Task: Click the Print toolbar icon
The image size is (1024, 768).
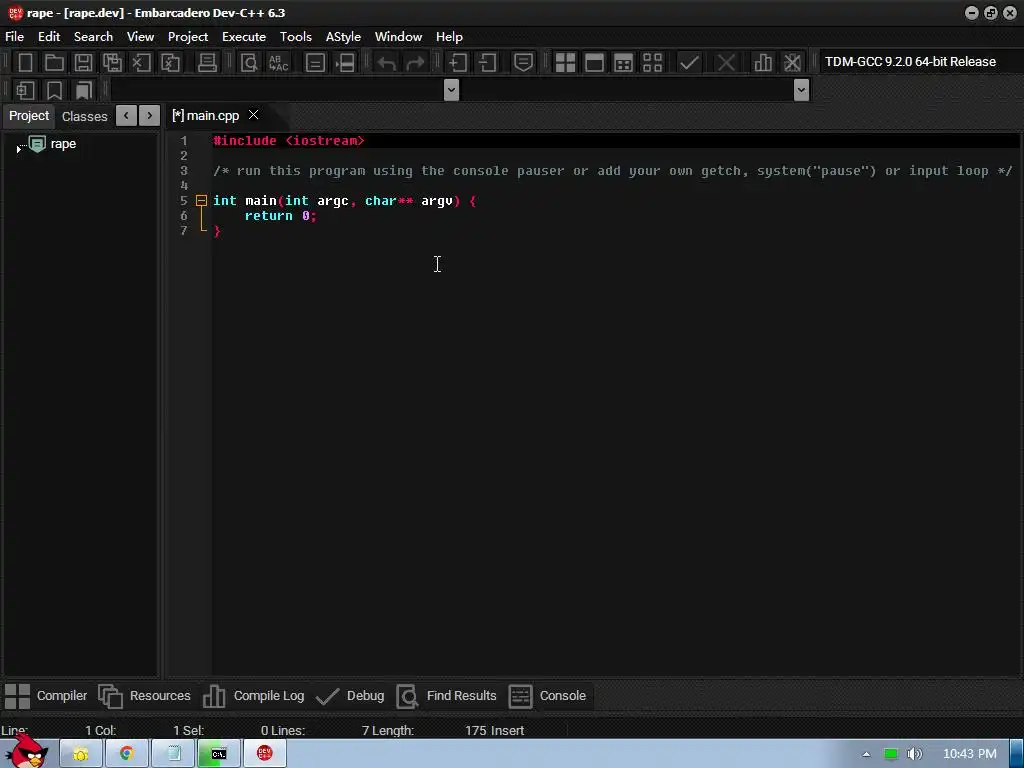Action: point(207,63)
